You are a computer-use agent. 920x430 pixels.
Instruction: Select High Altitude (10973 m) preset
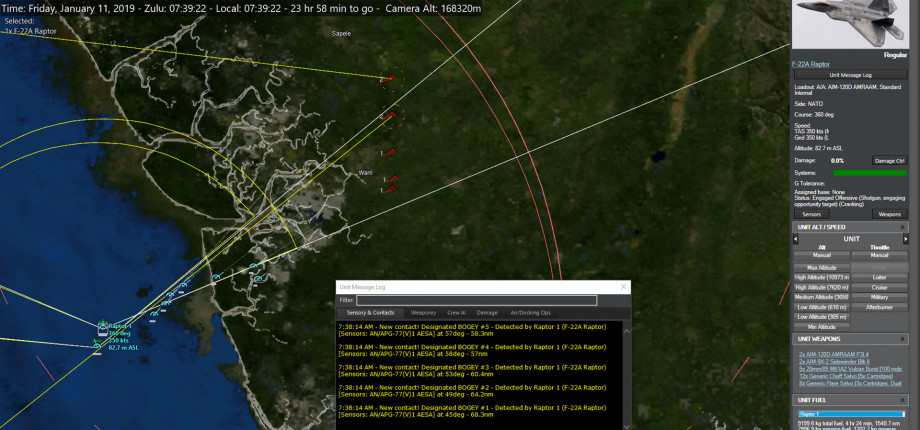[x=822, y=277]
